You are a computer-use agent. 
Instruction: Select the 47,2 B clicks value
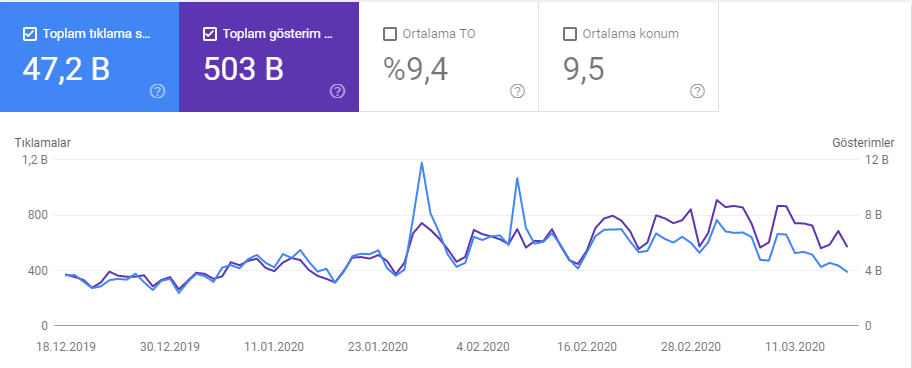66,70
